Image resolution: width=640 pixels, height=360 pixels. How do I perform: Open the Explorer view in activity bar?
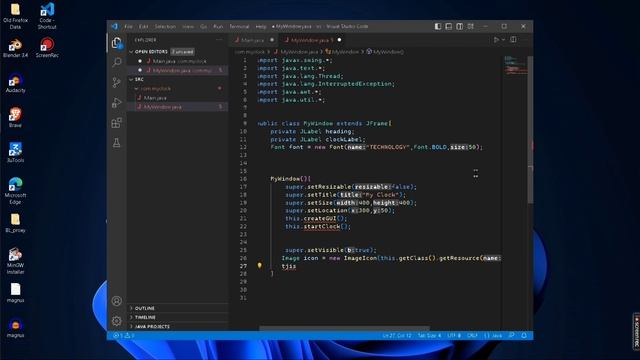[x=117, y=43]
